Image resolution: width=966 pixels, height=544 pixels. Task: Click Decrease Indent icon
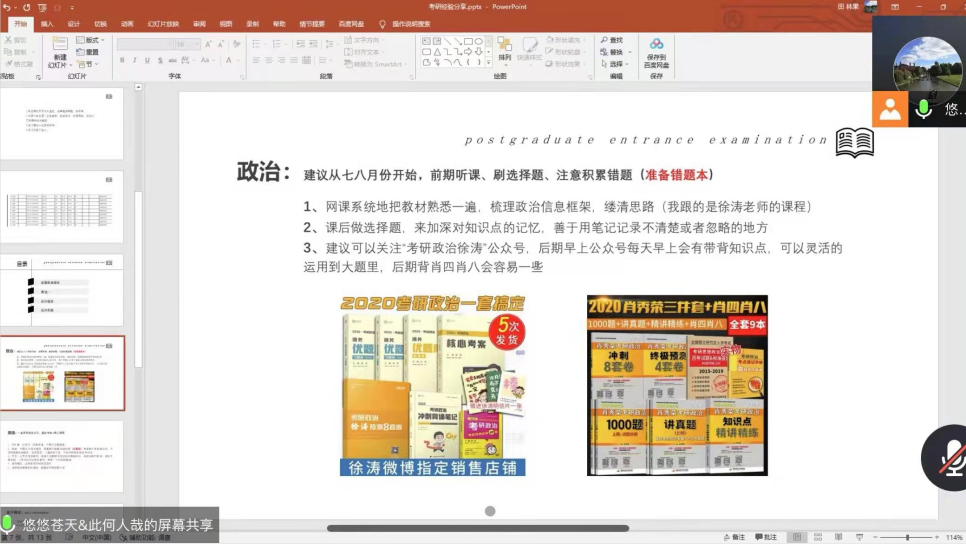click(300, 44)
